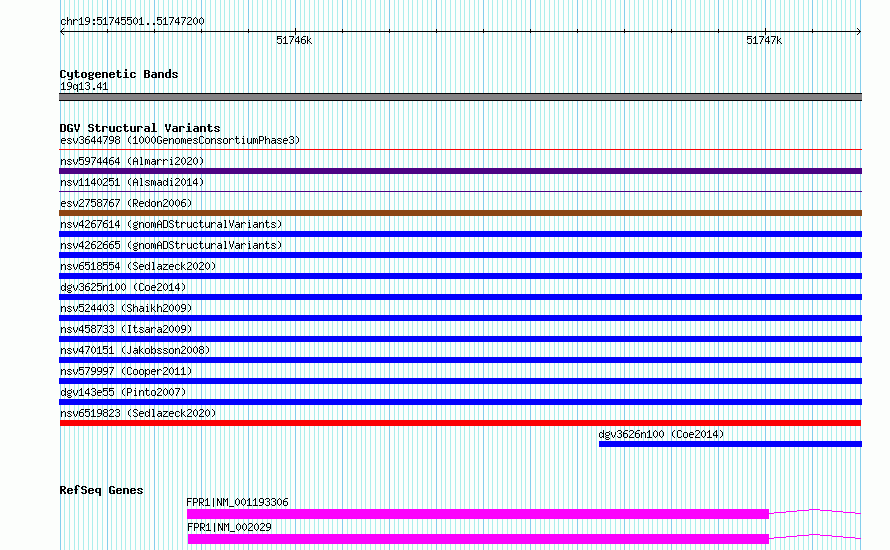Click the blue dgv3625n100 variant bar
This screenshot has width=890, height=550.
pyautogui.click(x=460, y=297)
